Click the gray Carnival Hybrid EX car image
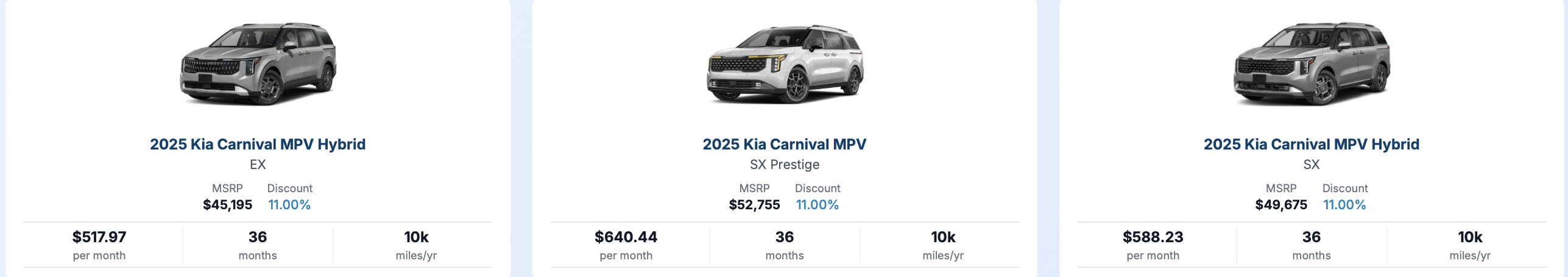The width and height of the screenshot is (1568, 277). click(258, 63)
